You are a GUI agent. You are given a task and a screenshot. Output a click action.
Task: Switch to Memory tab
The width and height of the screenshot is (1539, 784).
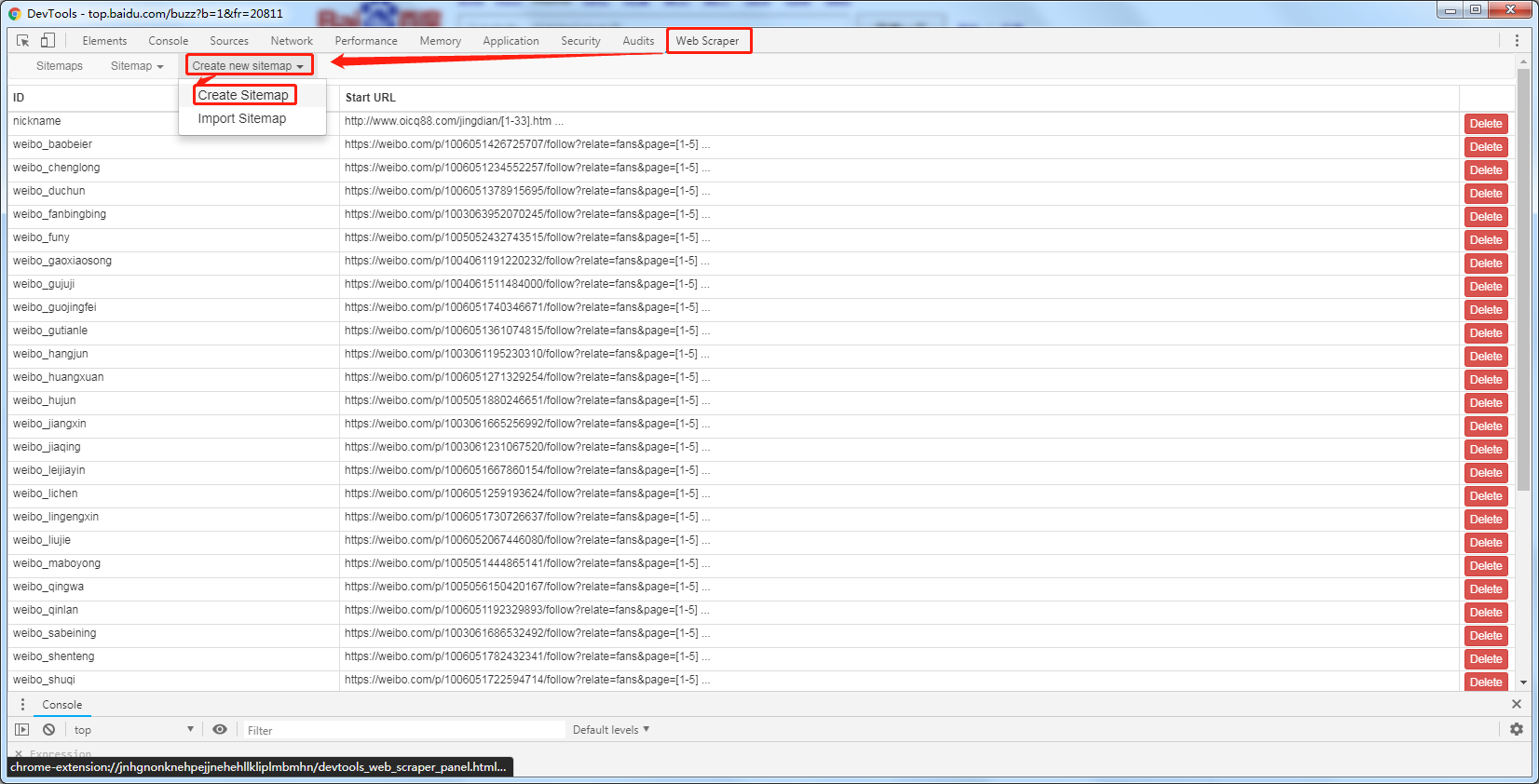[441, 41]
